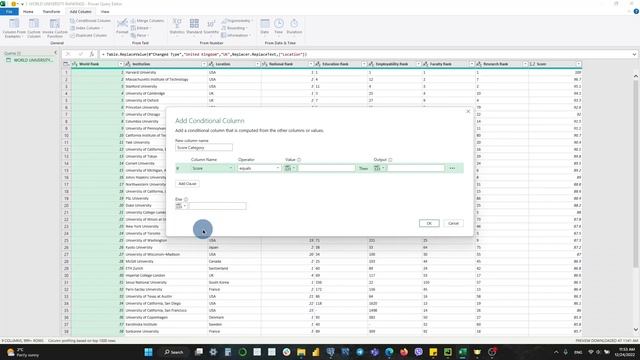Click the New column name field
Viewport: 640px width, 360px height.
click(x=204, y=147)
